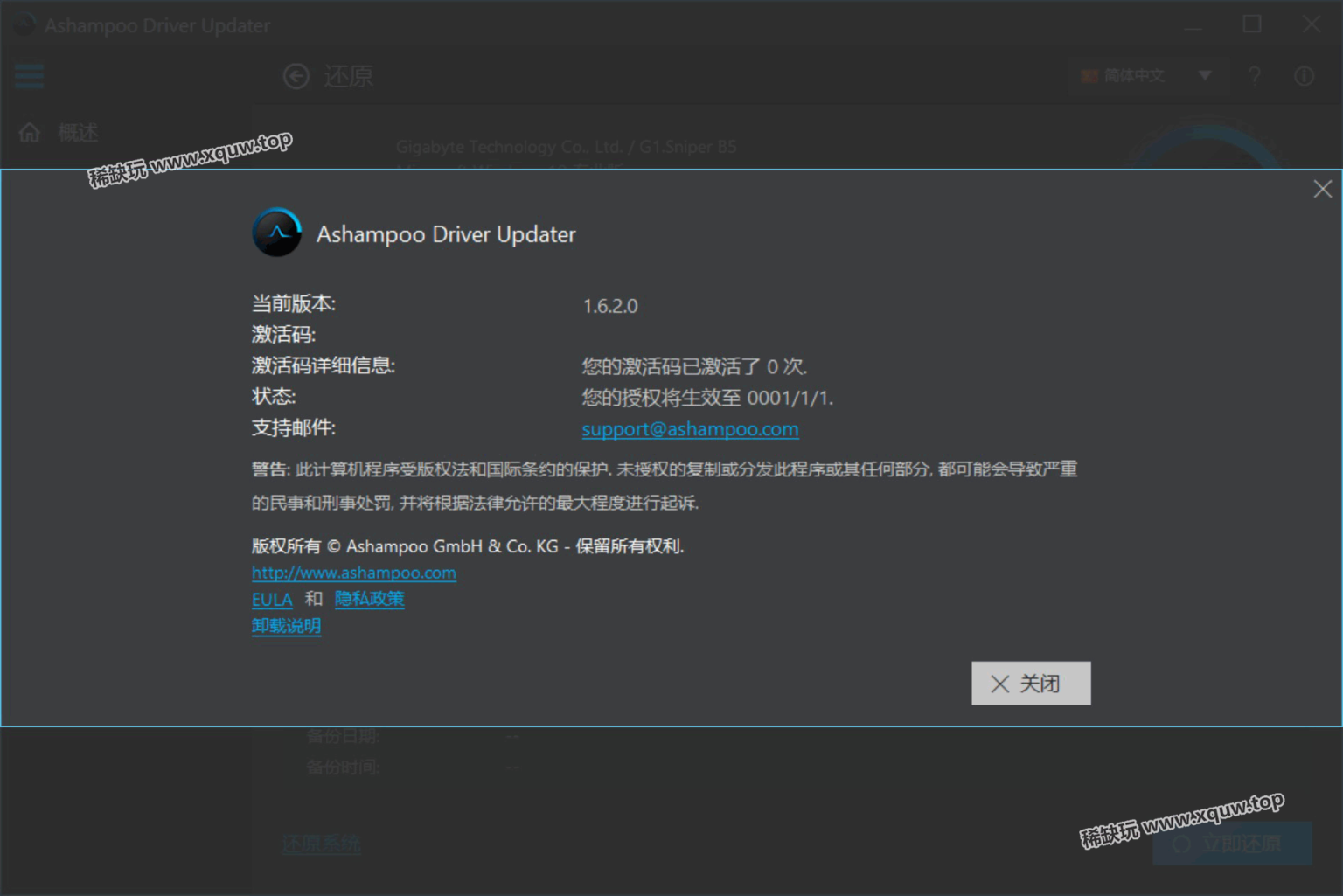Click the info icon in top bar
This screenshot has width=1343, height=896.
[x=1304, y=76]
